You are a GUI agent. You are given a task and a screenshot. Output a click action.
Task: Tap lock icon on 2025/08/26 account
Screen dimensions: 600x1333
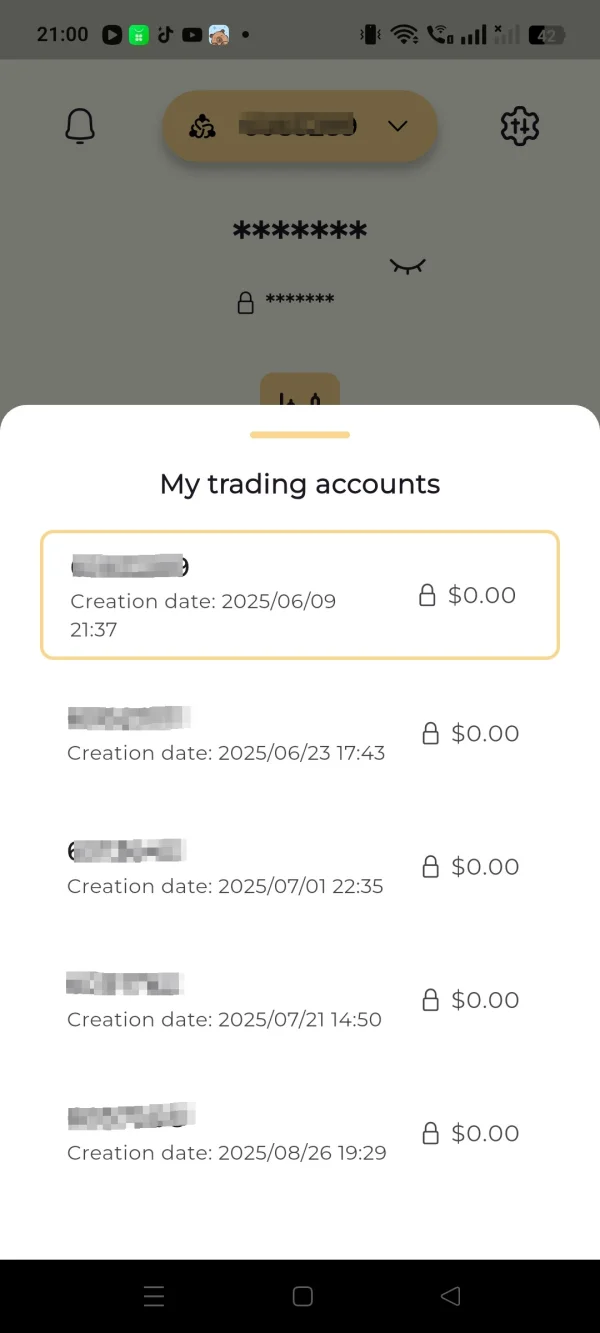pyautogui.click(x=431, y=1134)
